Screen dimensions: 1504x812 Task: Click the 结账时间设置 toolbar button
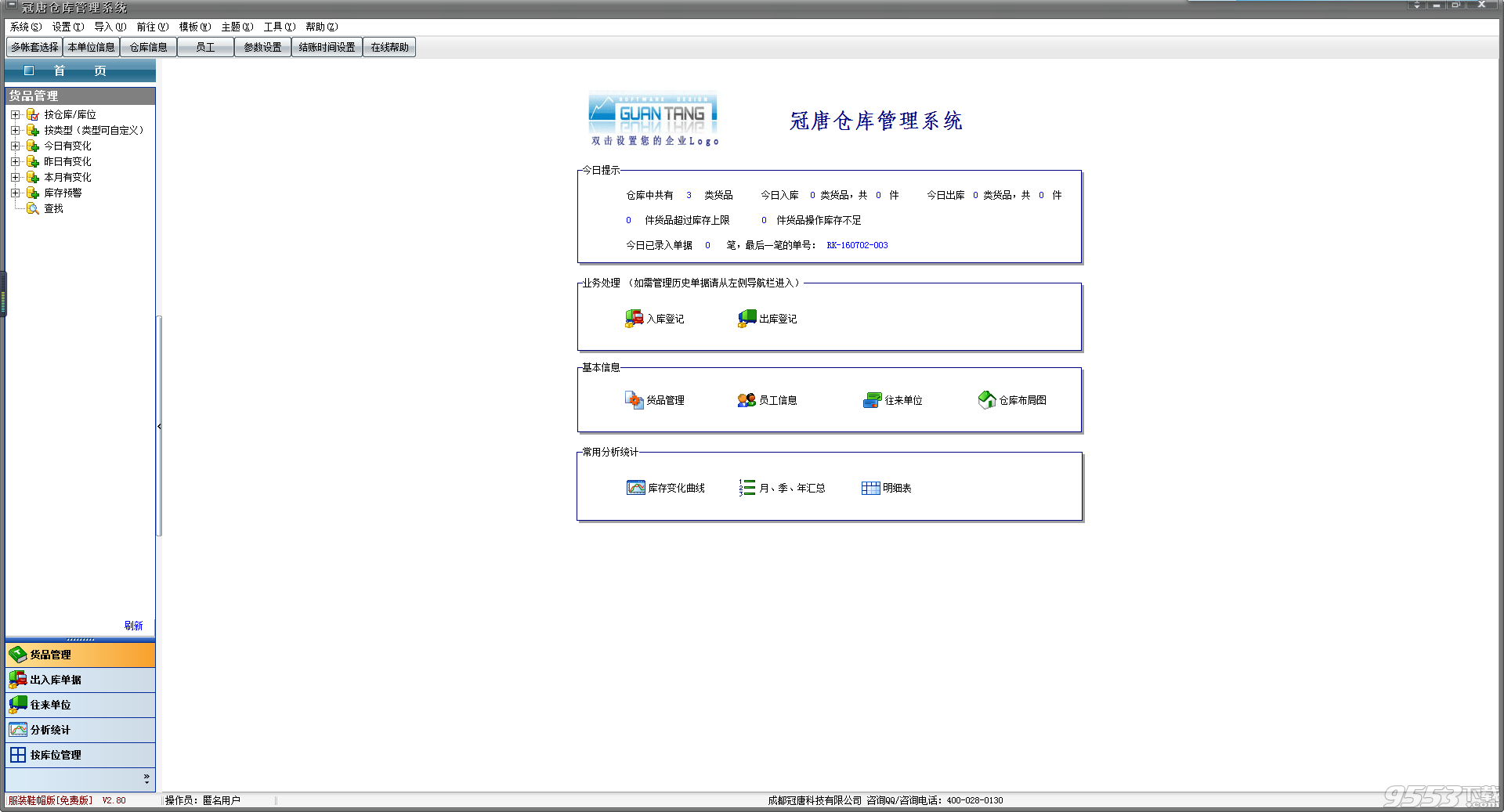click(327, 47)
